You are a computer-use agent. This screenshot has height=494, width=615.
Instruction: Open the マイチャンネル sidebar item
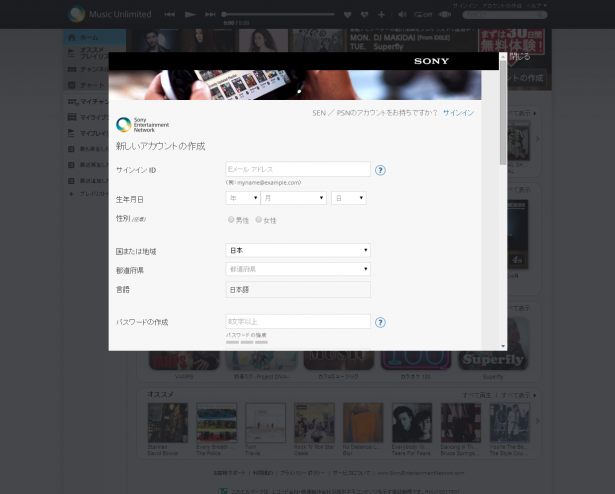(x=88, y=102)
